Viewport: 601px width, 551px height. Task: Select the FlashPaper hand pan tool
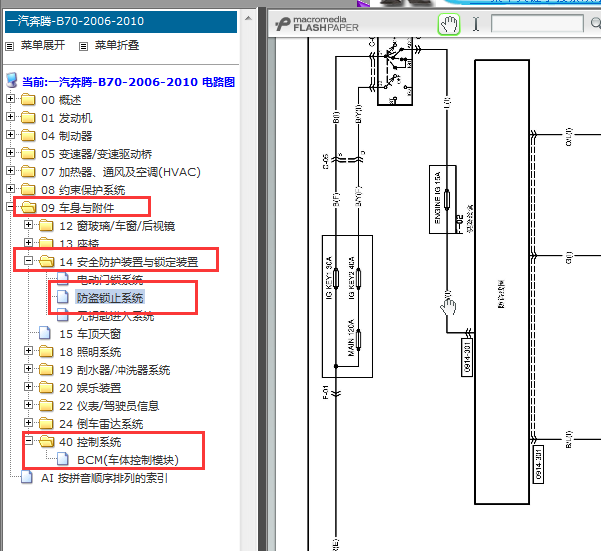pyautogui.click(x=449, y=25)
